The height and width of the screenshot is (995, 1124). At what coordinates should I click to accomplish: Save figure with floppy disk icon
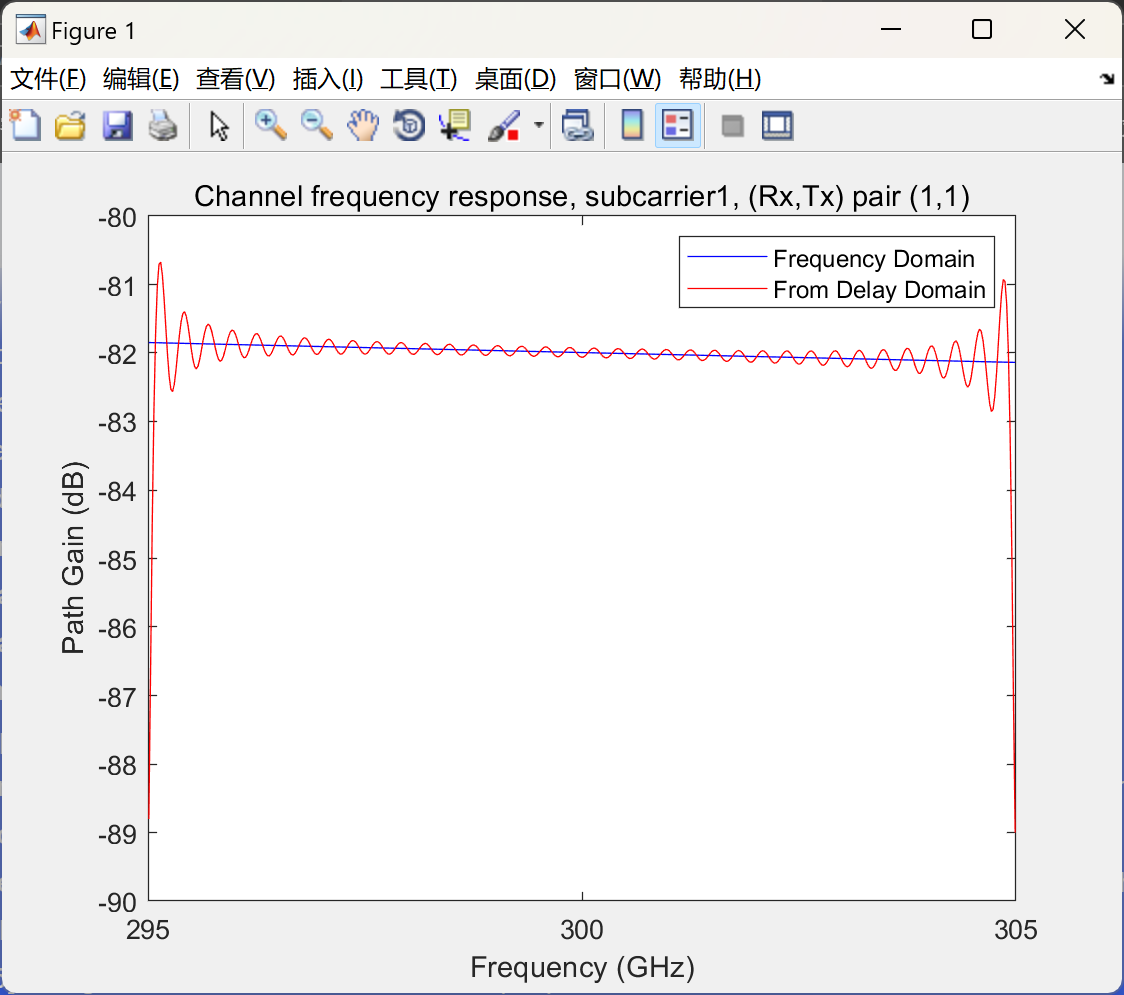pyautogui.click(x=117, y=125)
